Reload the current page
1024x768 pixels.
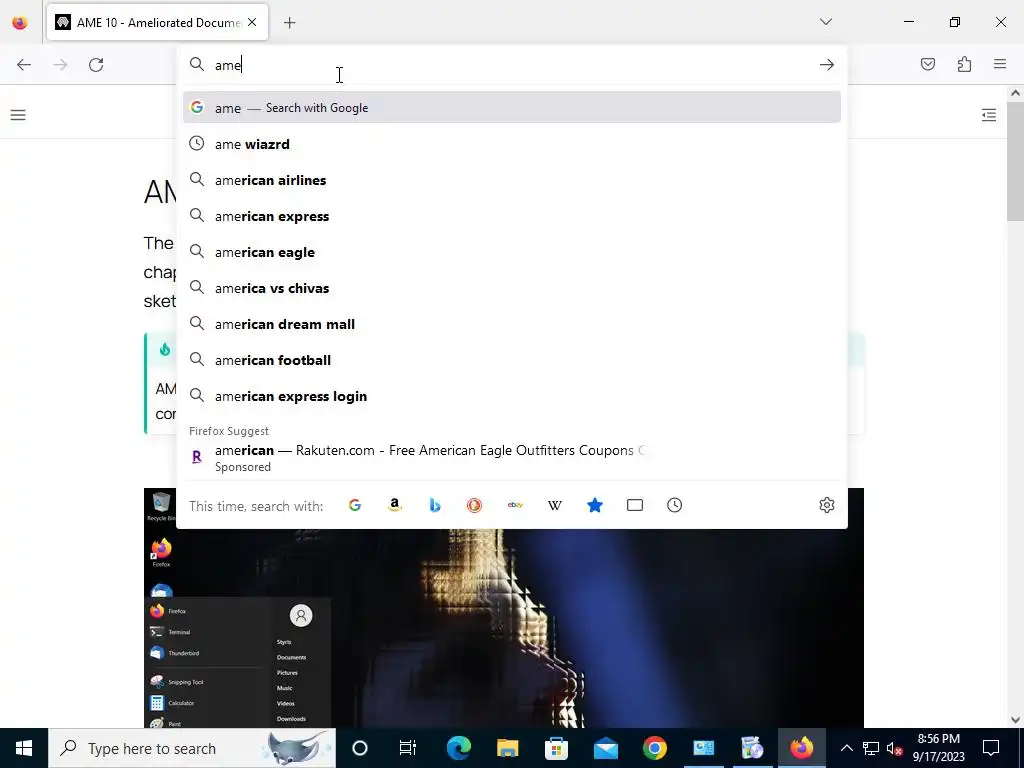click(96, 65)
